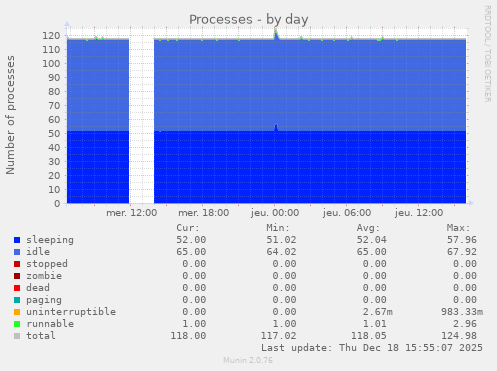Click uninterruptible maximum value 983.33m
This screenshot has width=497, height=371.
click(462, 312)
